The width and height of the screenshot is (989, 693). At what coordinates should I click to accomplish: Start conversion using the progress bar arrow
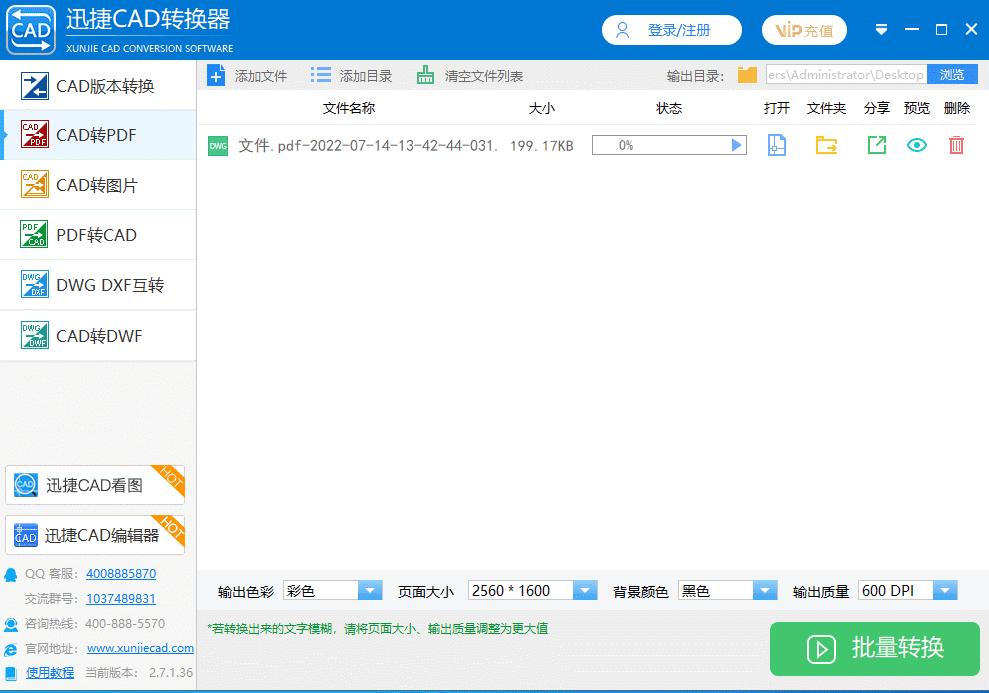(738, 145)
